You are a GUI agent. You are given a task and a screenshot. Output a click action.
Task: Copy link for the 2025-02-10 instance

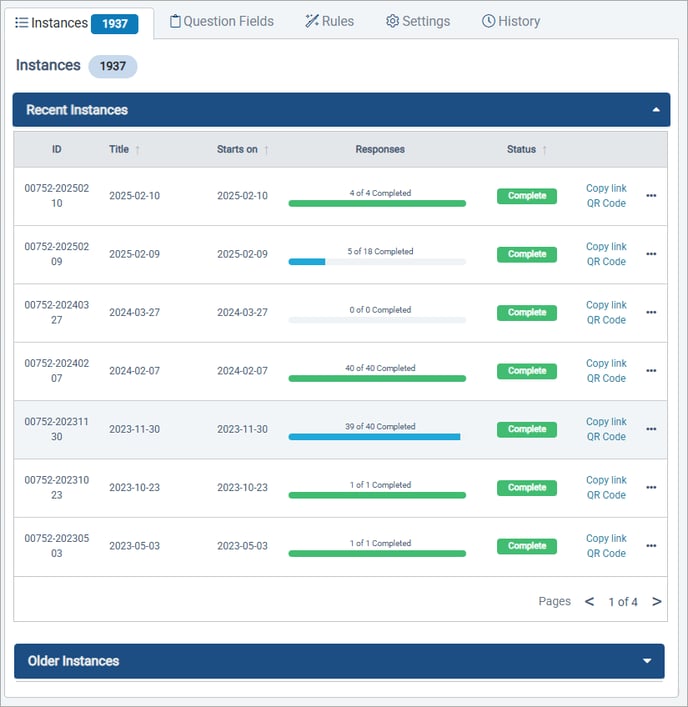tap(606, 188)
